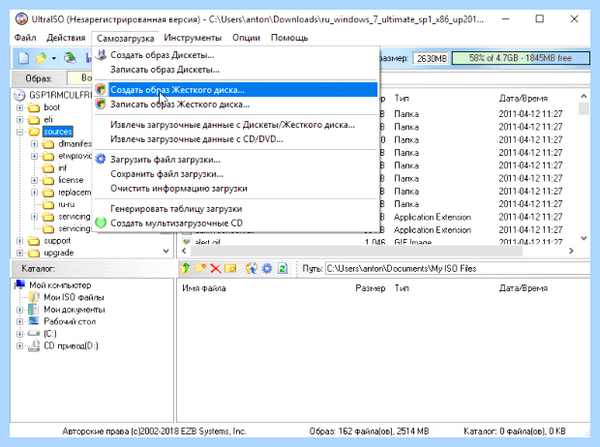The width and height of the screenshot is (600, 447).
Task: Click the green multiboot CD icon
Action: (x=101, y=223)
